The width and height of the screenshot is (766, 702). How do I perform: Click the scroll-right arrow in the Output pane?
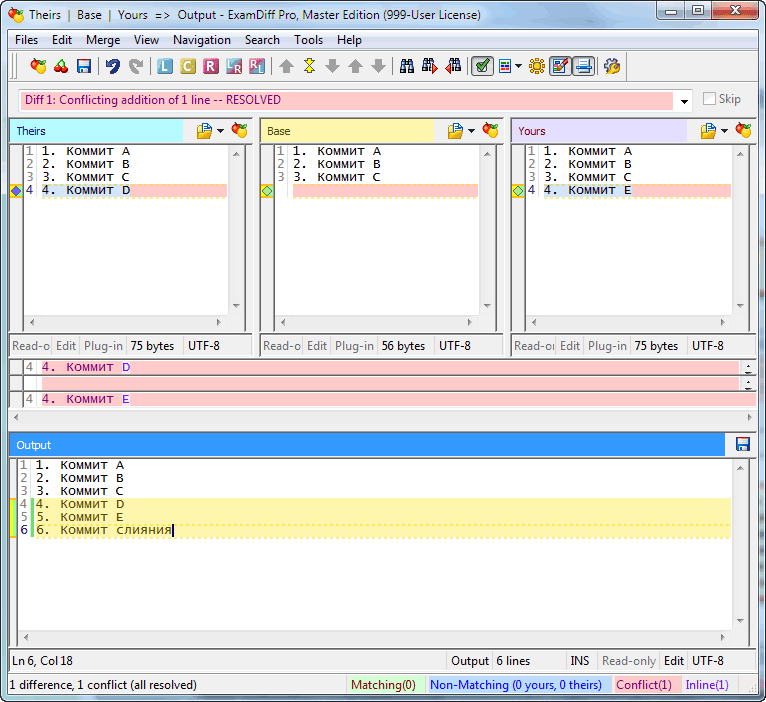[723, 637]
